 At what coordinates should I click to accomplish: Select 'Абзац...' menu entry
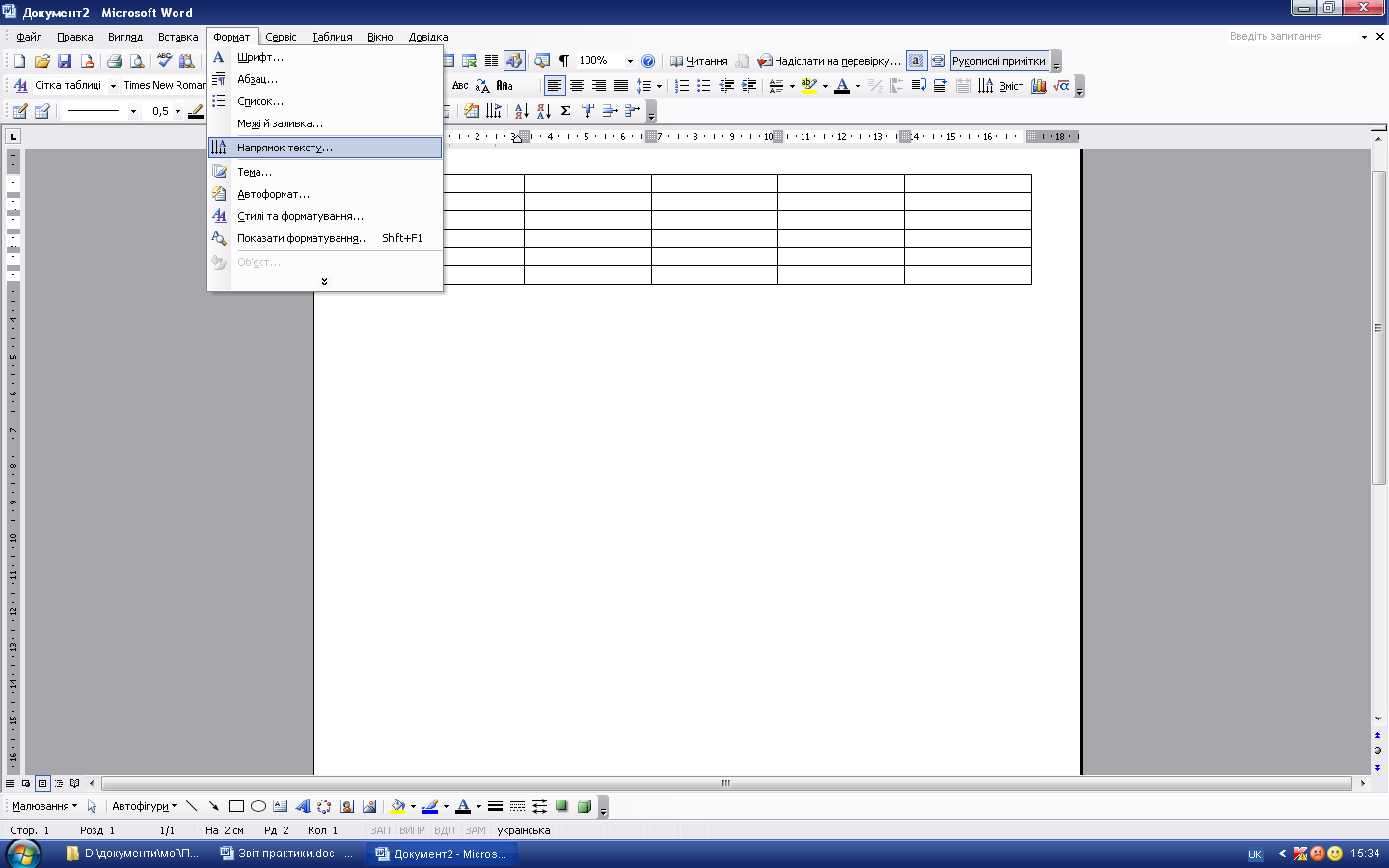(325, 79)
